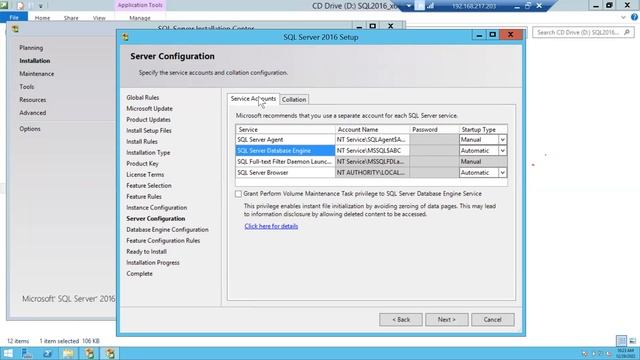The image size is (640, 360).
Task: Click account name NT Service\SQLAgent$A...
Action: (372, 140)
